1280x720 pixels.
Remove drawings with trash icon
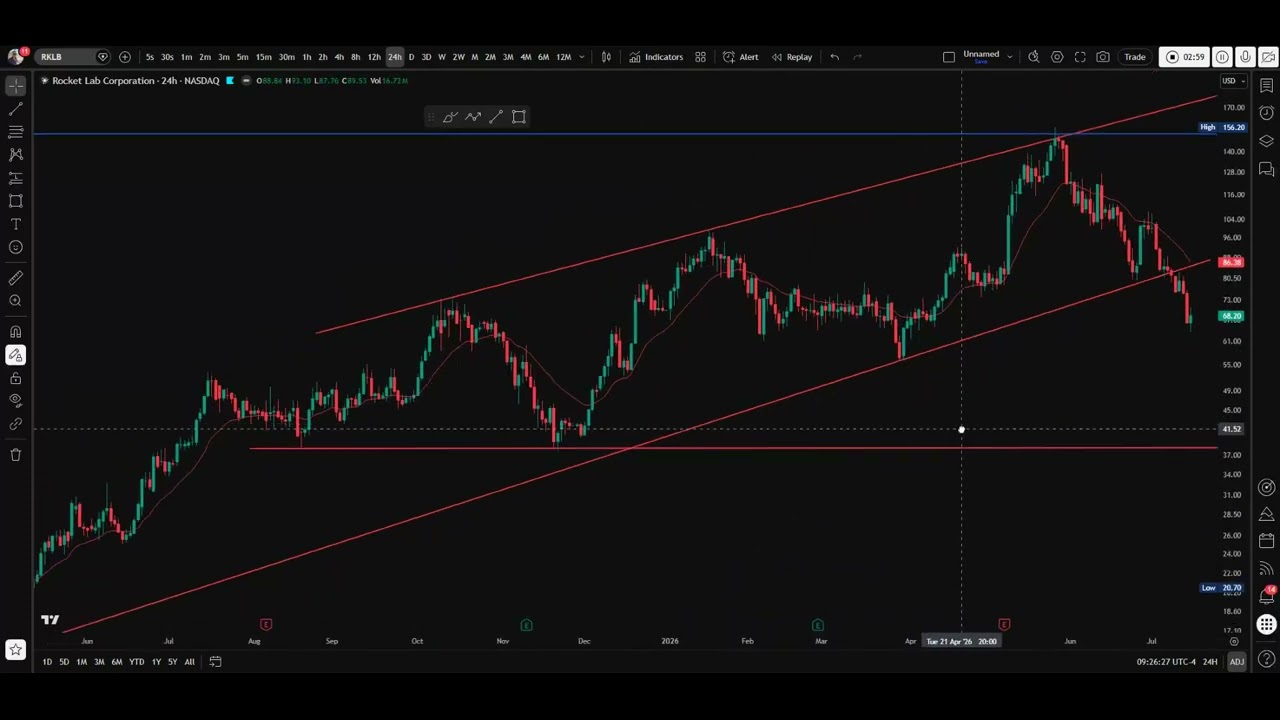[16, 455]
